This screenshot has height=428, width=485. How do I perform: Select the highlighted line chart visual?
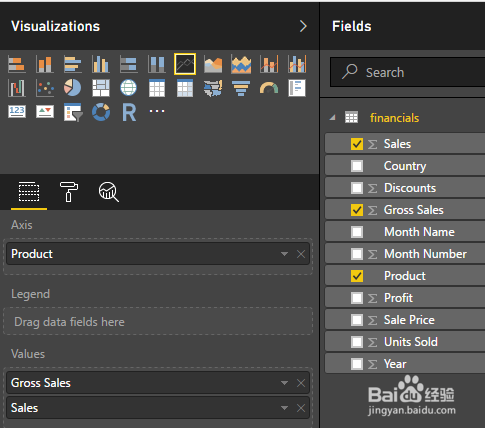pyautogui.click(x=185, y=64)
